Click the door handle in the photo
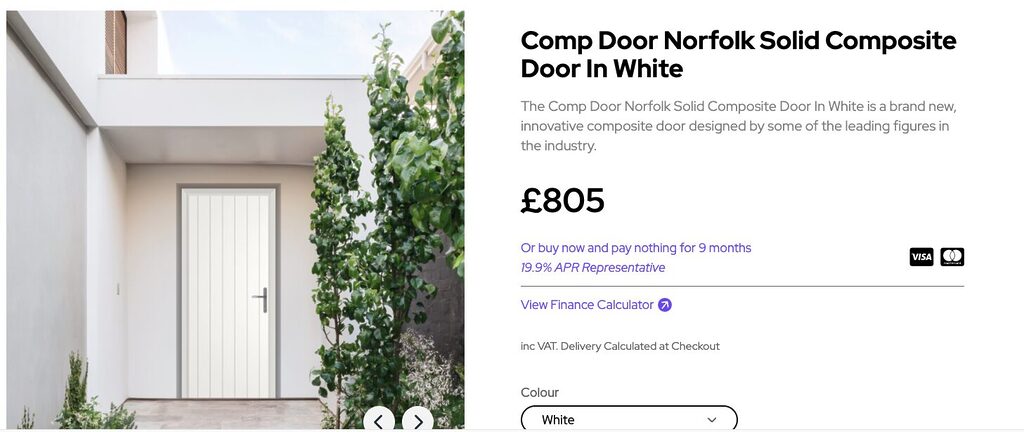1024x432 pixels. click(x=263, y=299)
